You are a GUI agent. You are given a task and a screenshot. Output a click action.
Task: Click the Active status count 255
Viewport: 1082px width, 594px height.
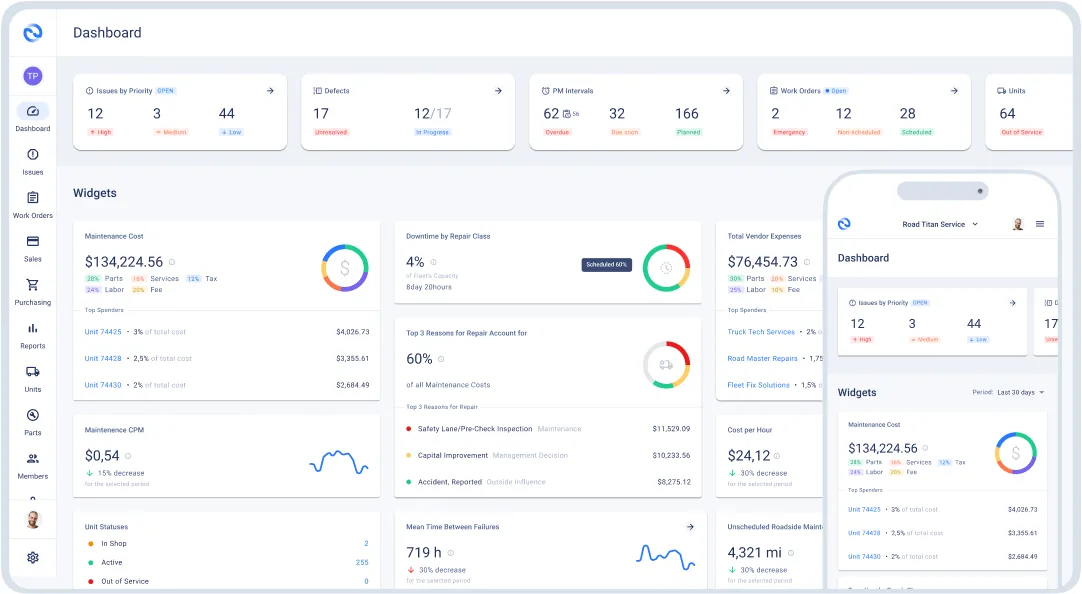[362, 563]
